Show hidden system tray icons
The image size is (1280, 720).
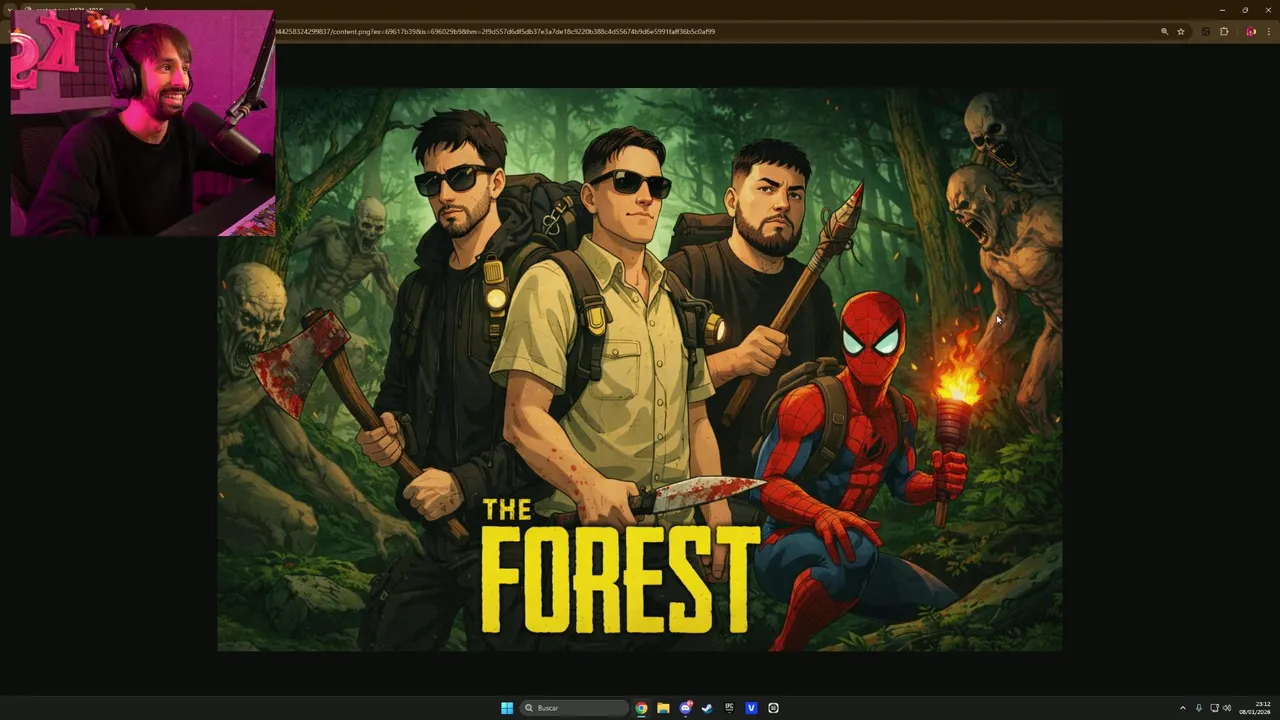1182,708
